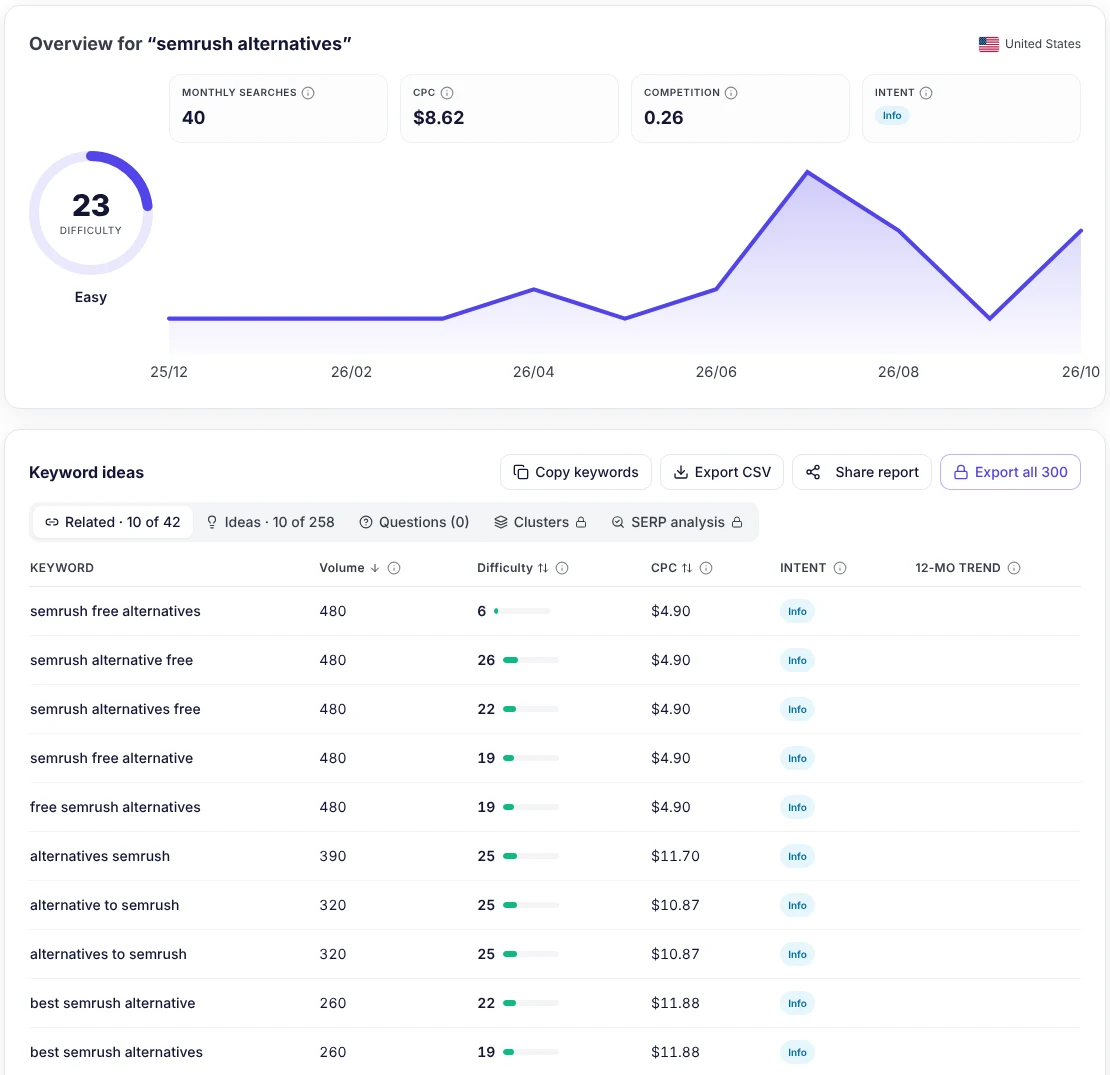Image resolution: width=1110 pixels, height=1075 pixels.
Task: Click the United States country label
Action: [x=1043, y=44]
